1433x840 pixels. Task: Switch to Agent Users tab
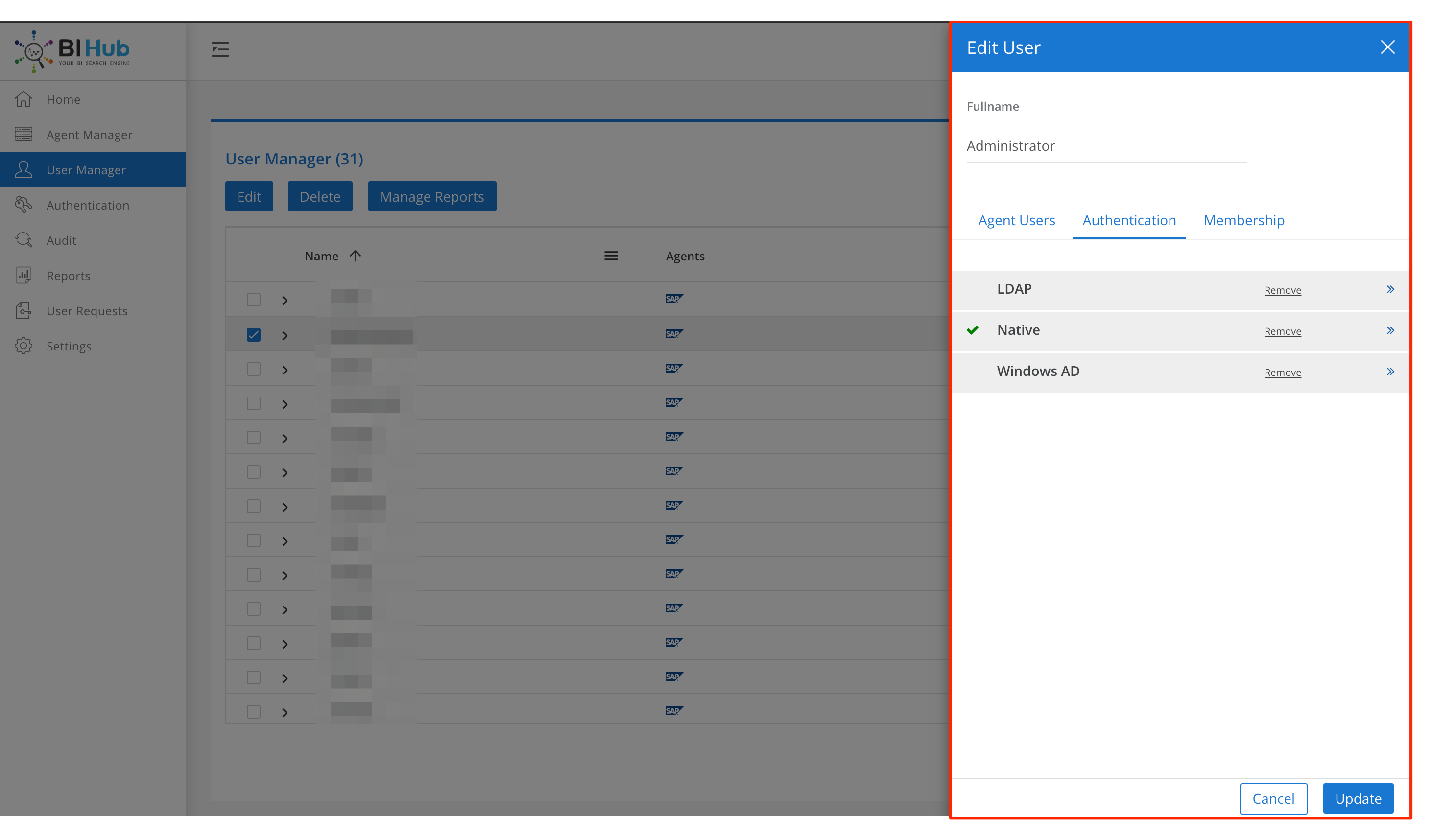(1017, 220)
